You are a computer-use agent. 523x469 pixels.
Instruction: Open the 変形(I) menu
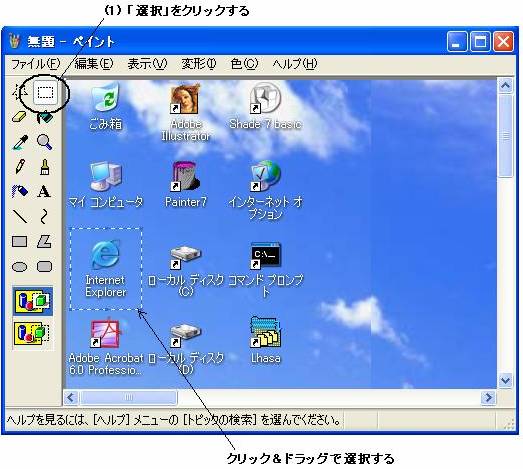199,63
